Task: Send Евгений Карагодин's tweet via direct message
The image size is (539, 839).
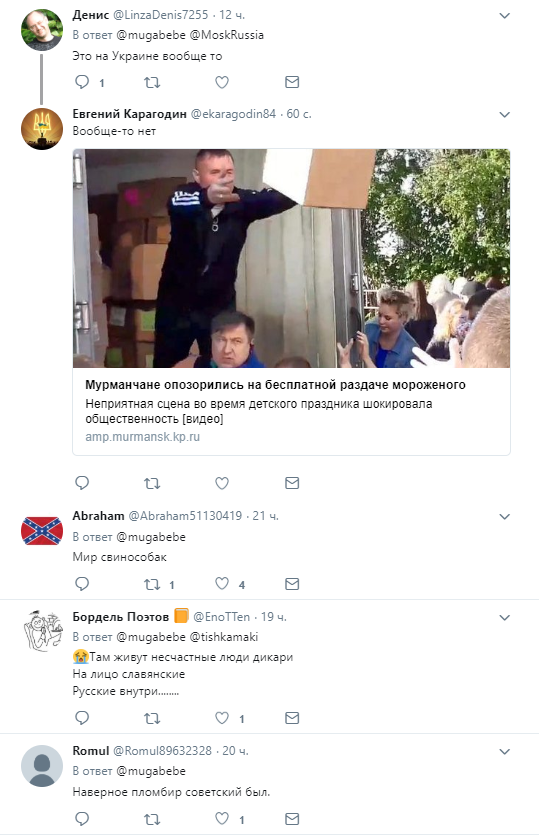Action: coord(292,483)
